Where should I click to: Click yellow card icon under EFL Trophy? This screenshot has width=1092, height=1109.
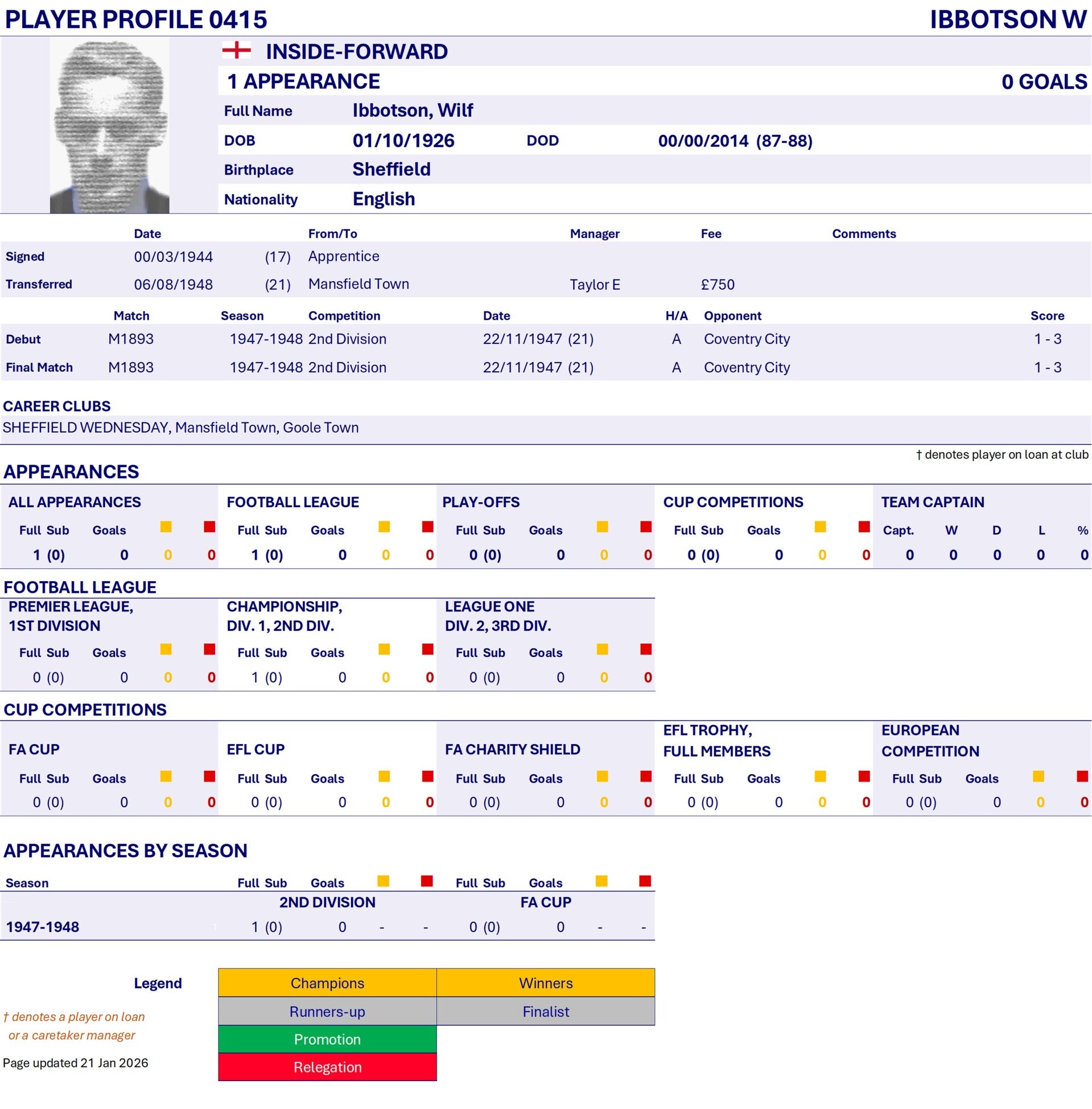(820, 776)
